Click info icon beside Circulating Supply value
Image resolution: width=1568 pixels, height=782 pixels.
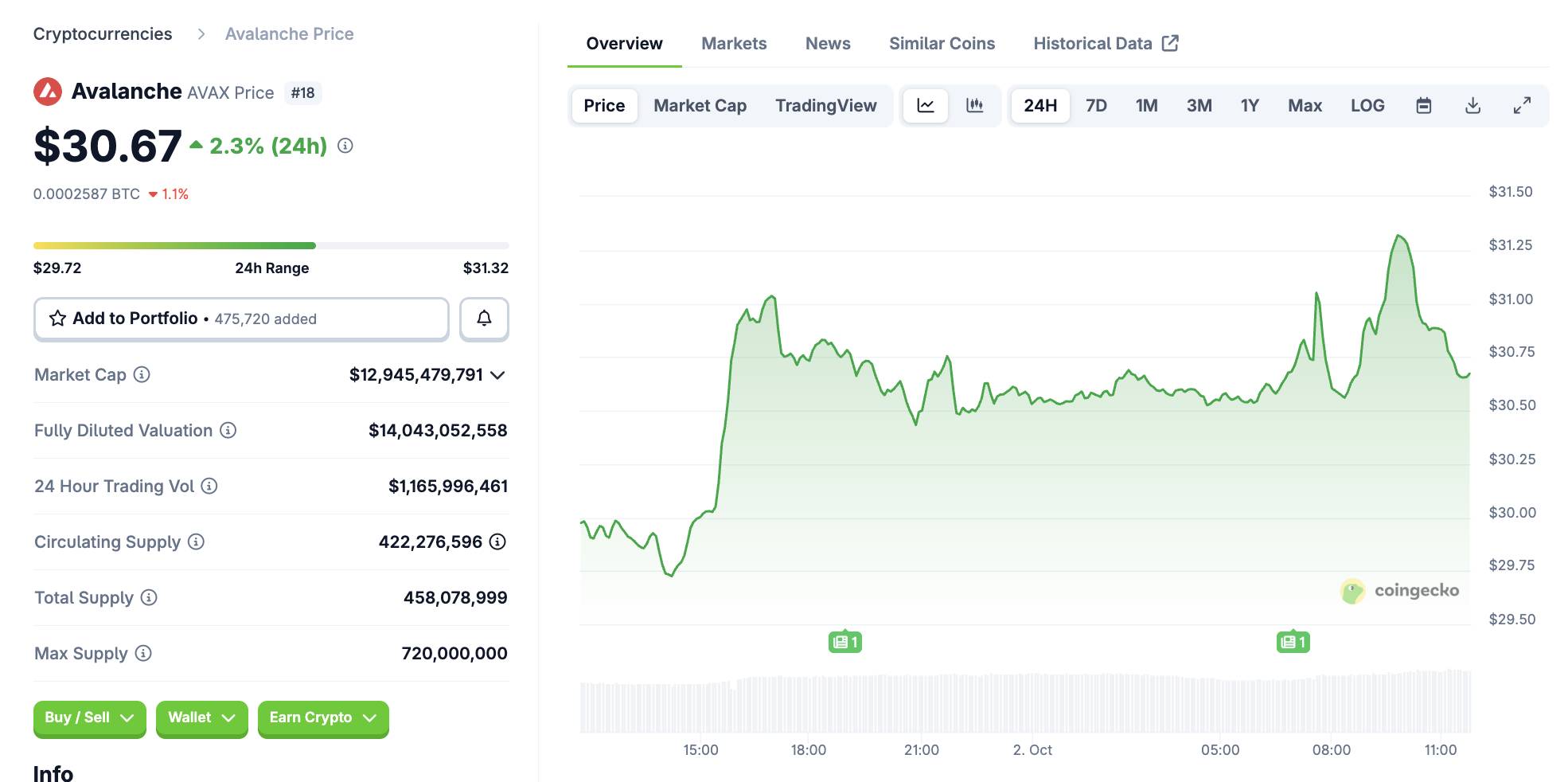tap(497, 542)
